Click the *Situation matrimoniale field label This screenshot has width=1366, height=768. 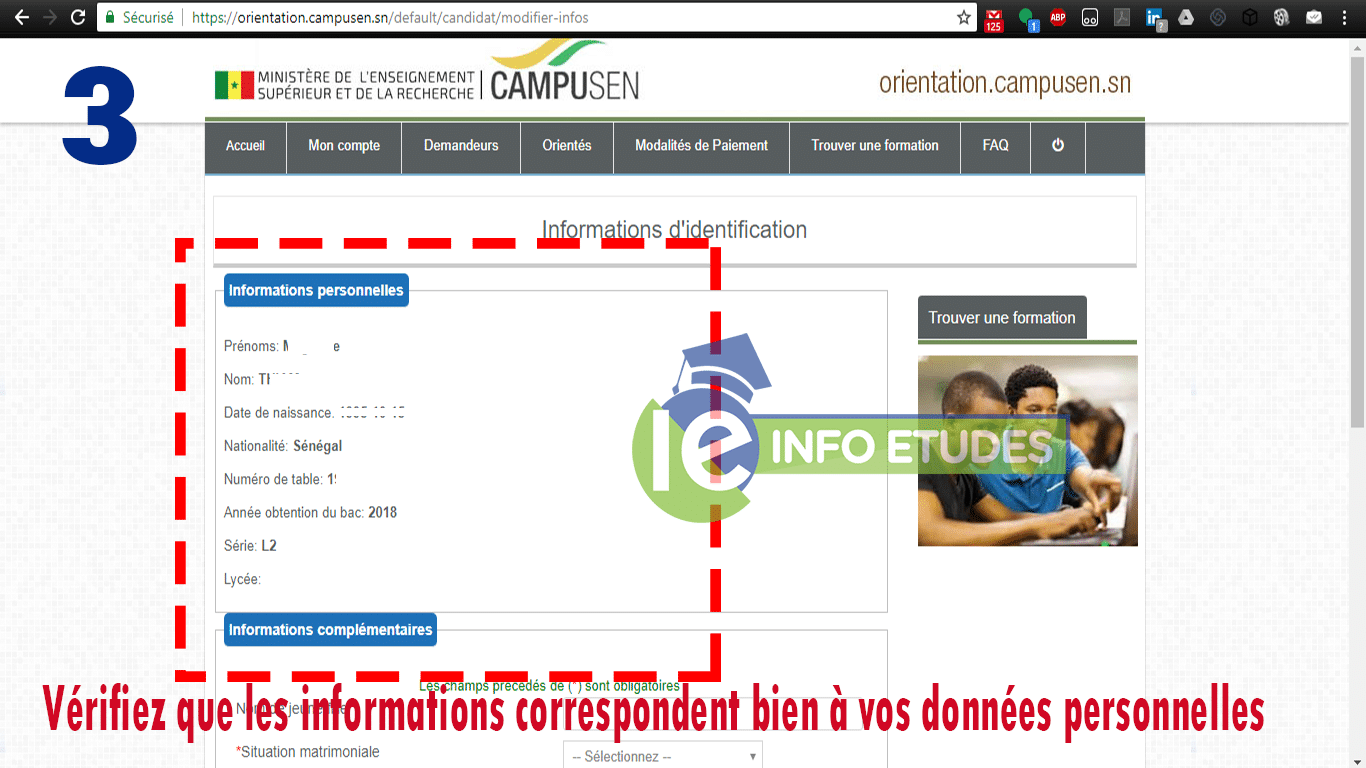308,752
